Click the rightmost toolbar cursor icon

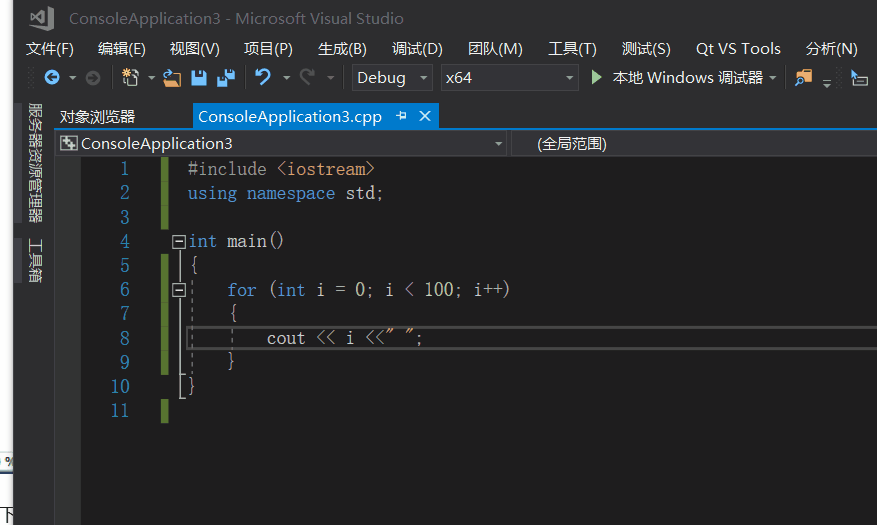859,78
